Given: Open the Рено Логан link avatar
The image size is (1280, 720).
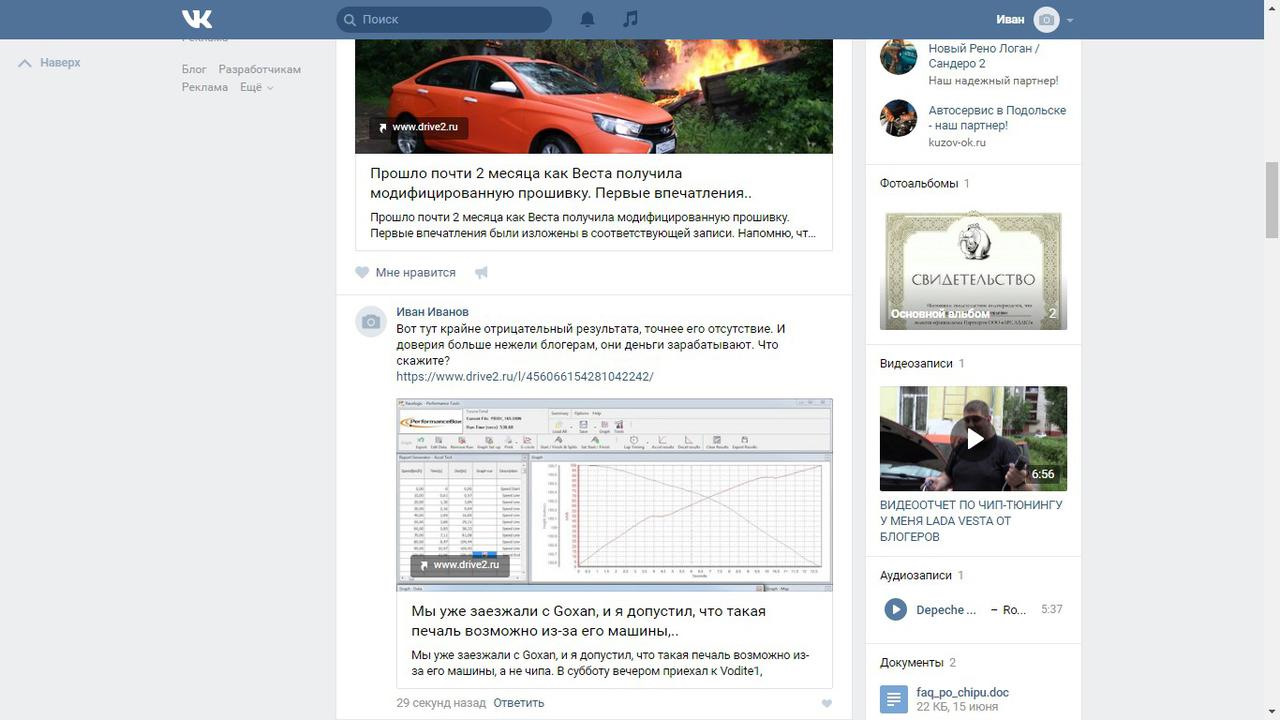Looking at the screenshot, I should (x=898, y=56).
